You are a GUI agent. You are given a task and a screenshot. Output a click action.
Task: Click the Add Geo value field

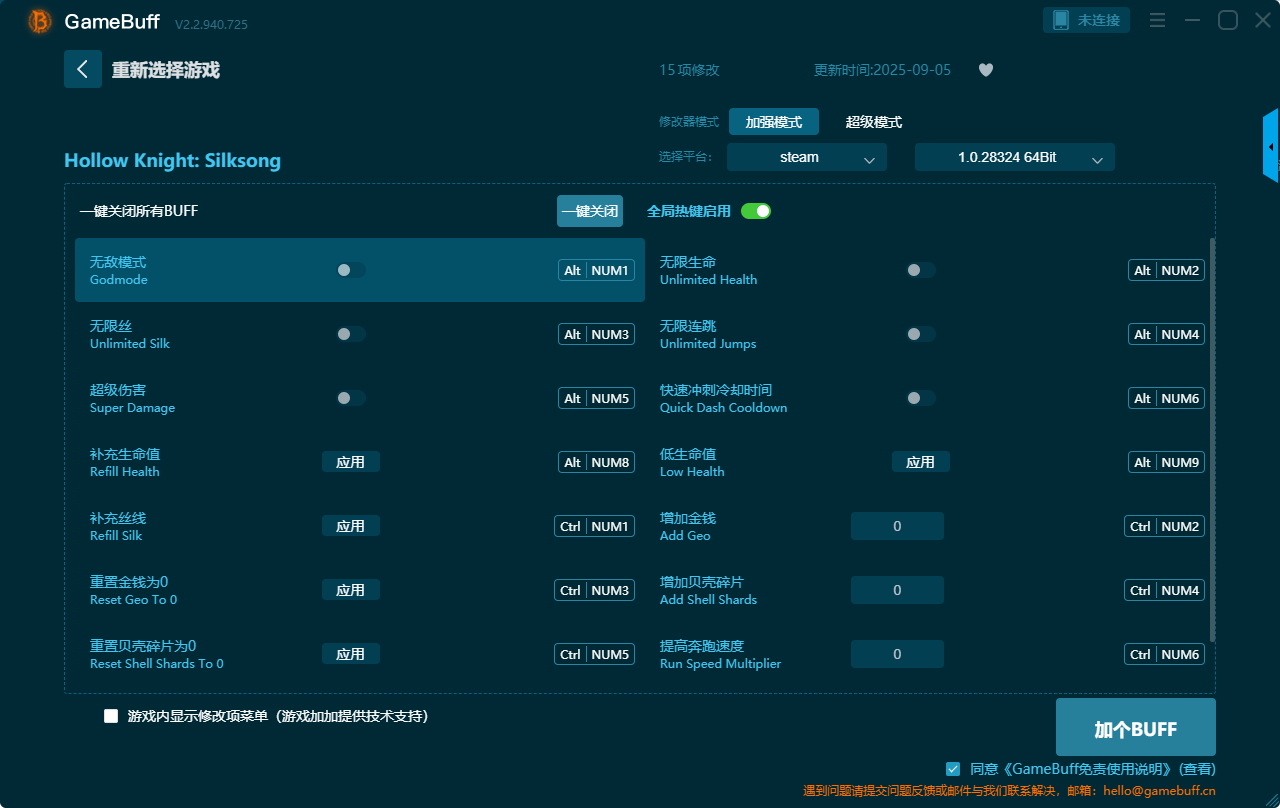point(897,526)
